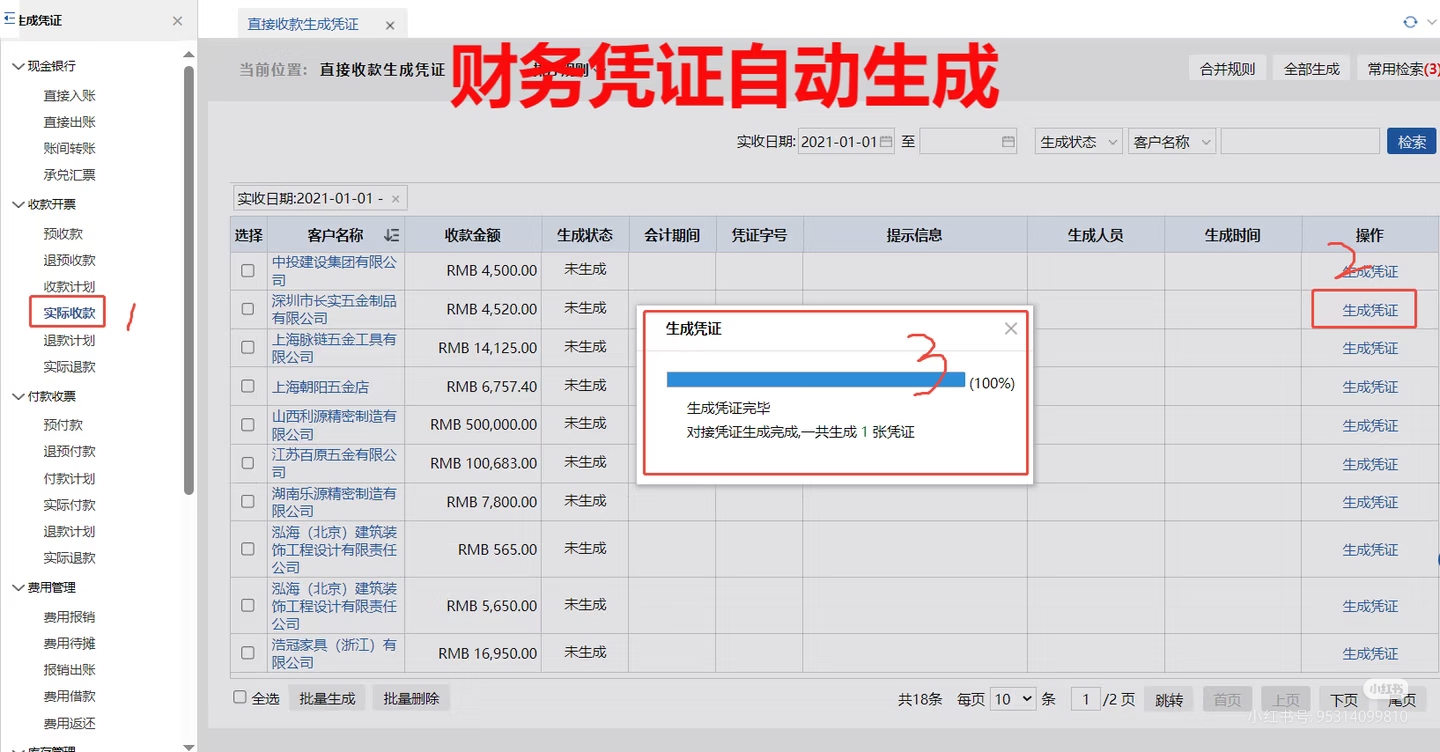
Task: Open the 生成状态 dropdown
Action: (1078, 142)
